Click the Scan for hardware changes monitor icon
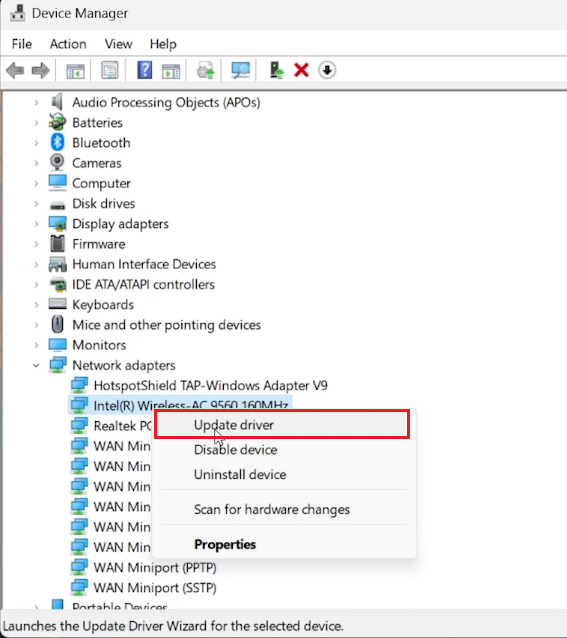This screenshot has height=638, width=567. point(241,70)
